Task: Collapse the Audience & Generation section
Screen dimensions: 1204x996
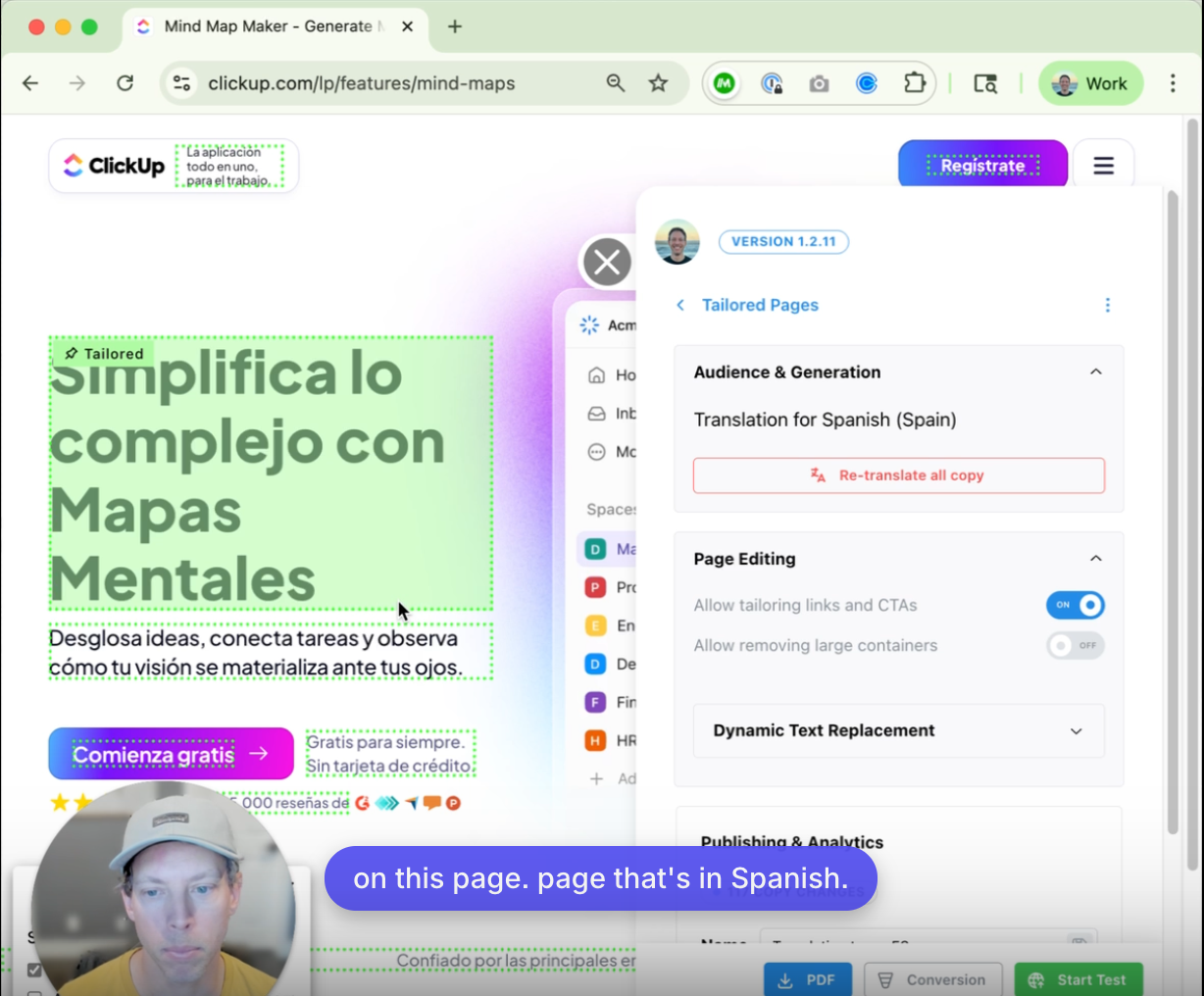Action: pyautogui.click(x=1095, y=372)
